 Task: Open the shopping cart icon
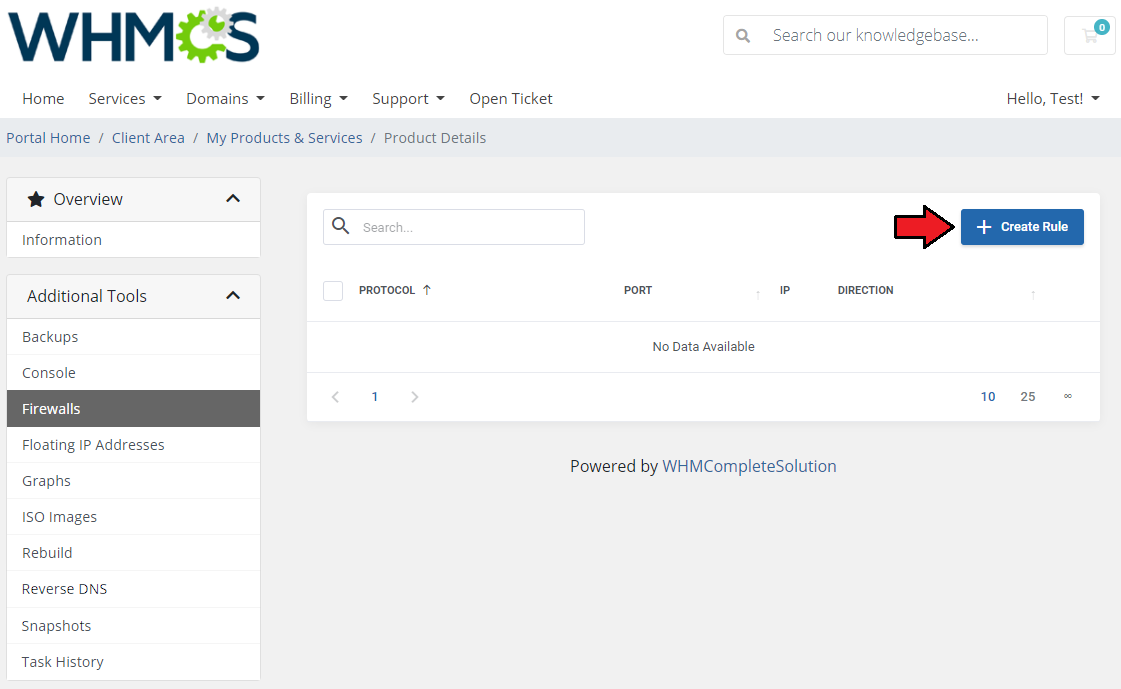[x=1090, y=35]
